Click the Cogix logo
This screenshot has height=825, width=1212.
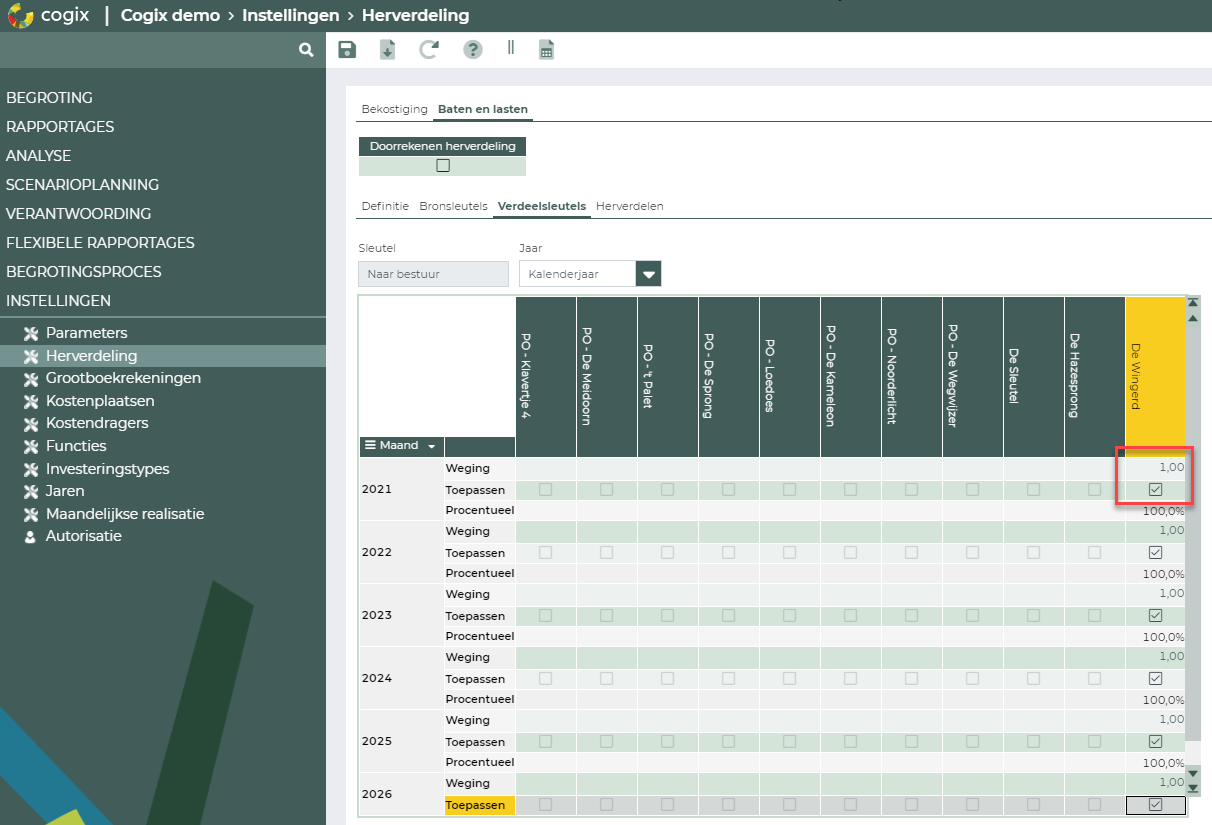[50, 16]
